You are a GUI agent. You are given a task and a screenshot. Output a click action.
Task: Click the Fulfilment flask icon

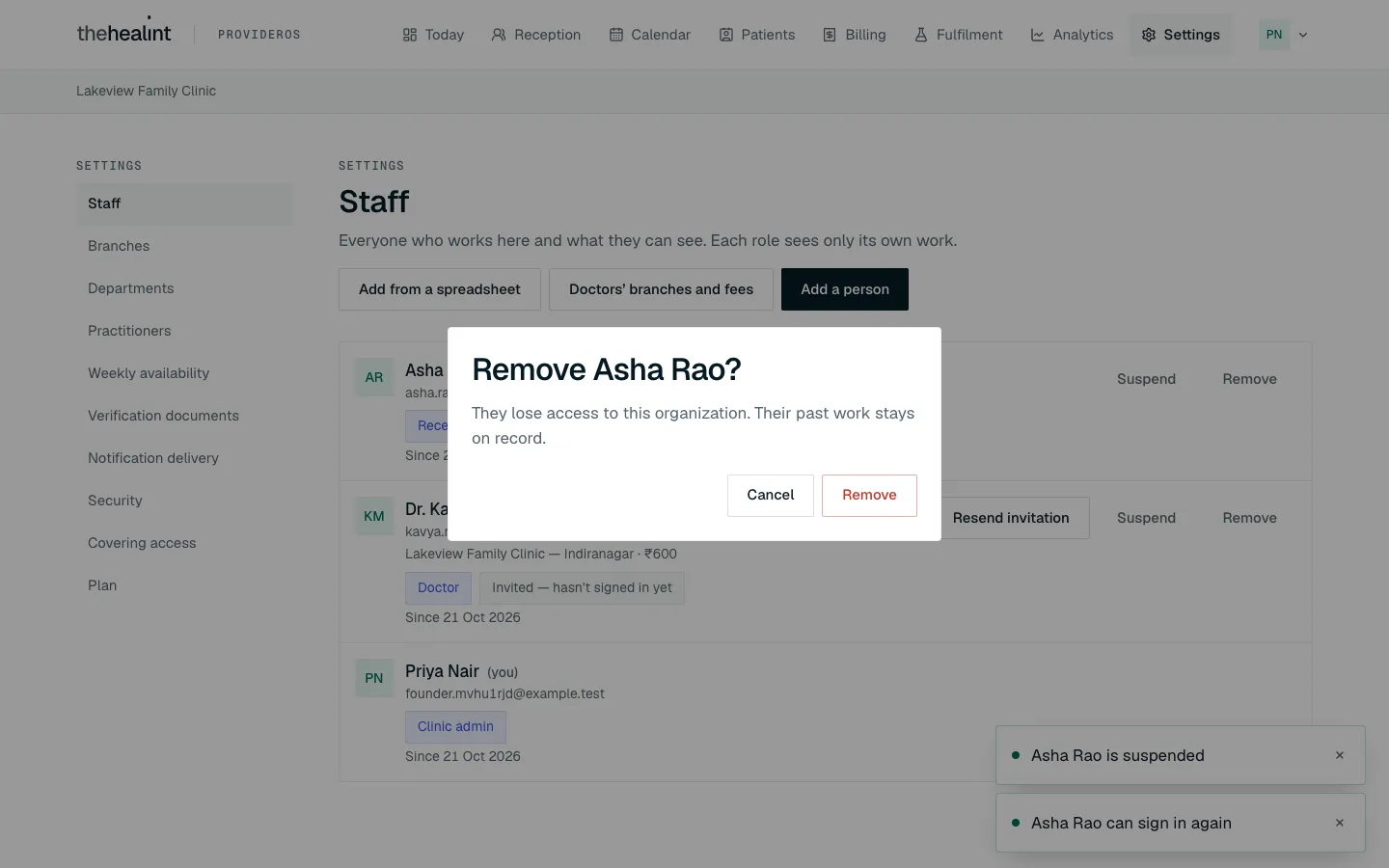pos(921,35)
